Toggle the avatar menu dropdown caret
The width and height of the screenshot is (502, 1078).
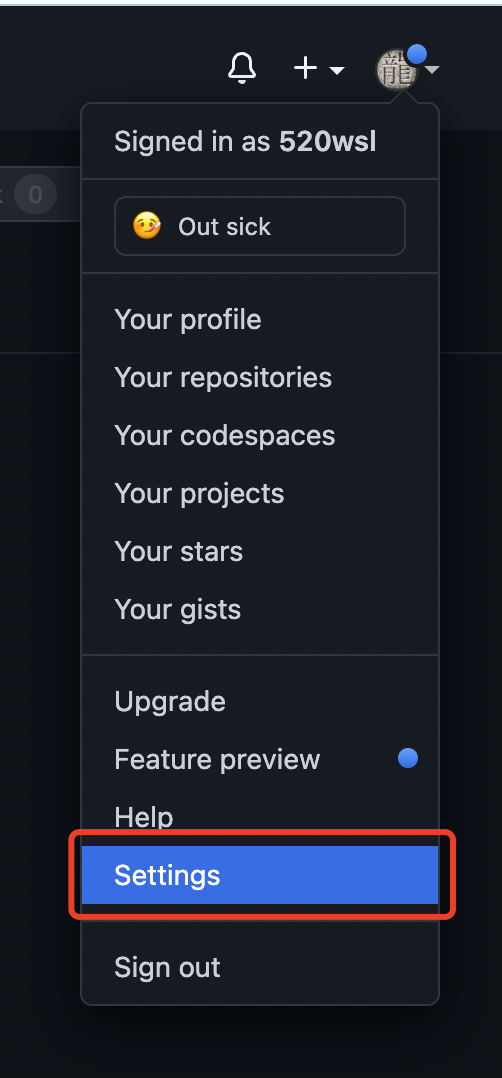click(432, 69)
